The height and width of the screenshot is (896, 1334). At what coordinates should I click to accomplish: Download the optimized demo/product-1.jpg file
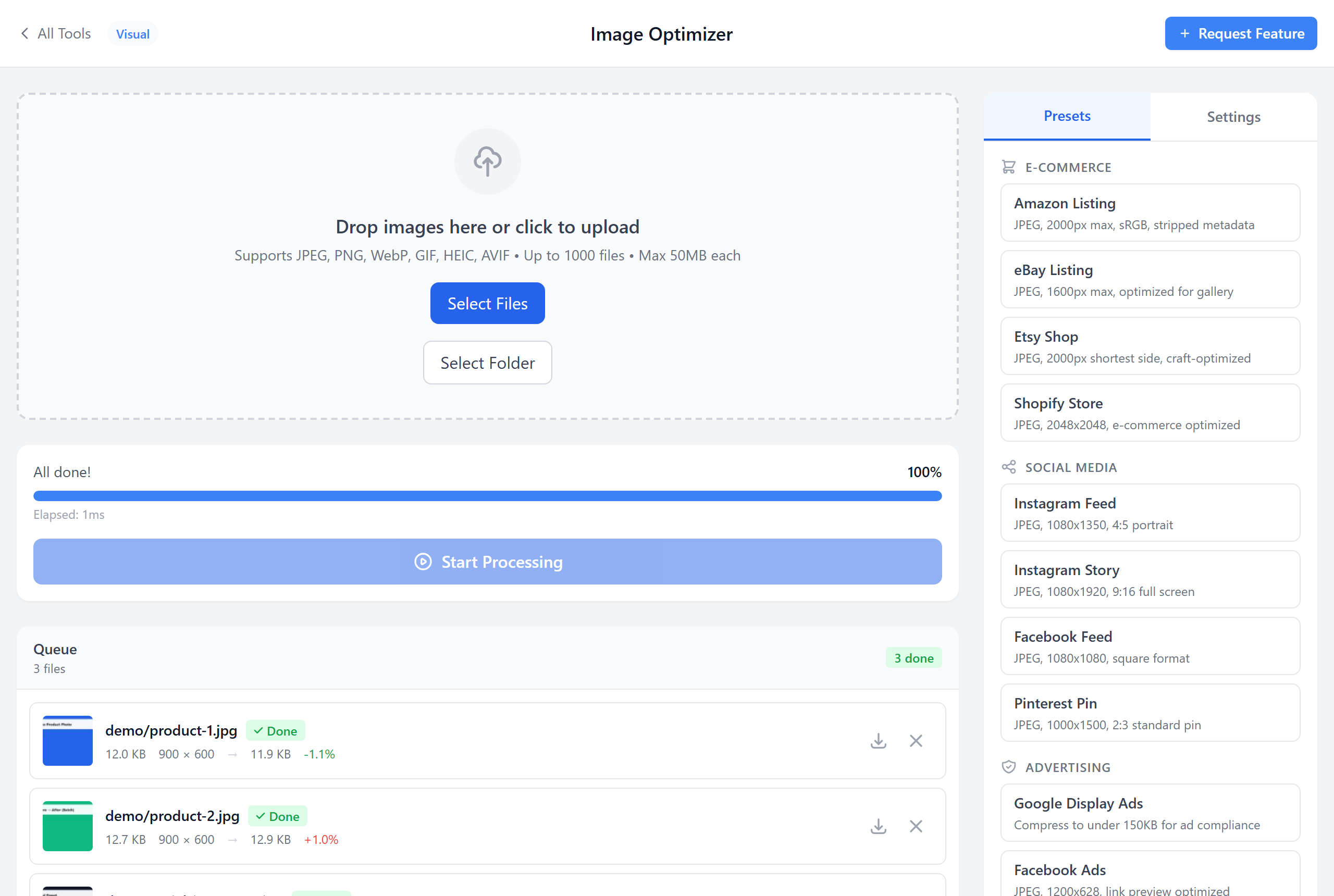coord(879,741)
